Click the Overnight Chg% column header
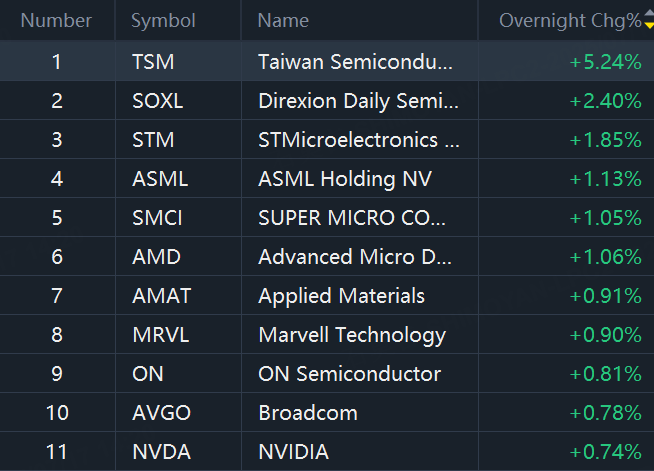This screenshot has height=471, width=654. click(569, 20)
